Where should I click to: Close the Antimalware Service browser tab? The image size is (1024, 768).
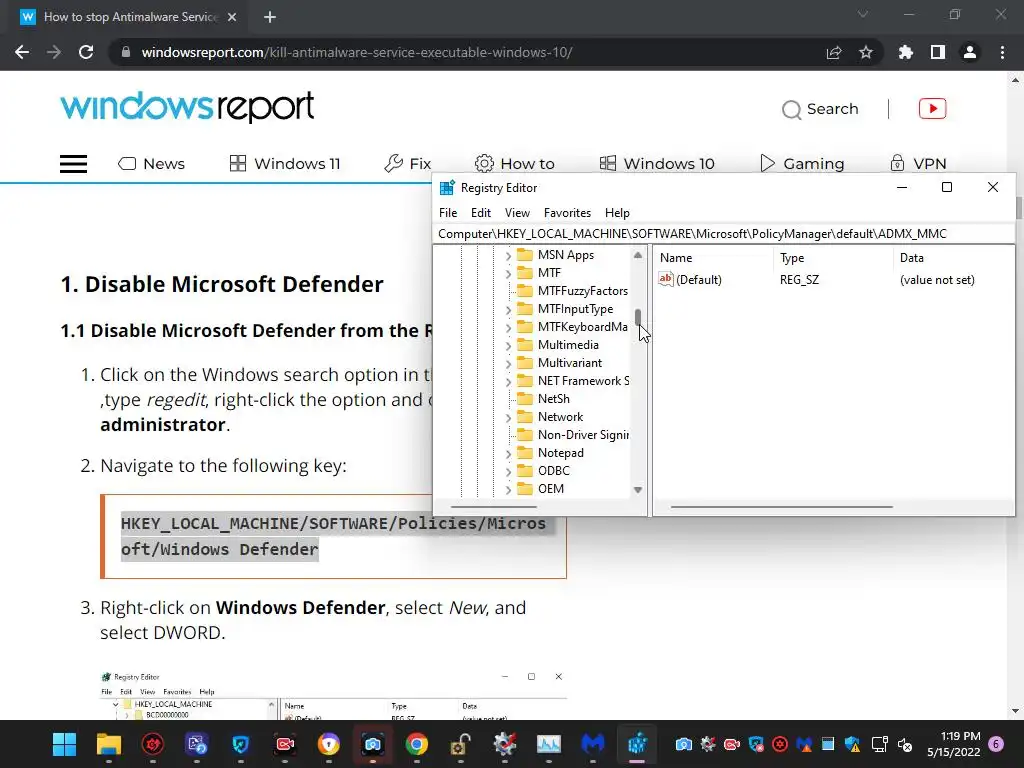tap(232, 17)
